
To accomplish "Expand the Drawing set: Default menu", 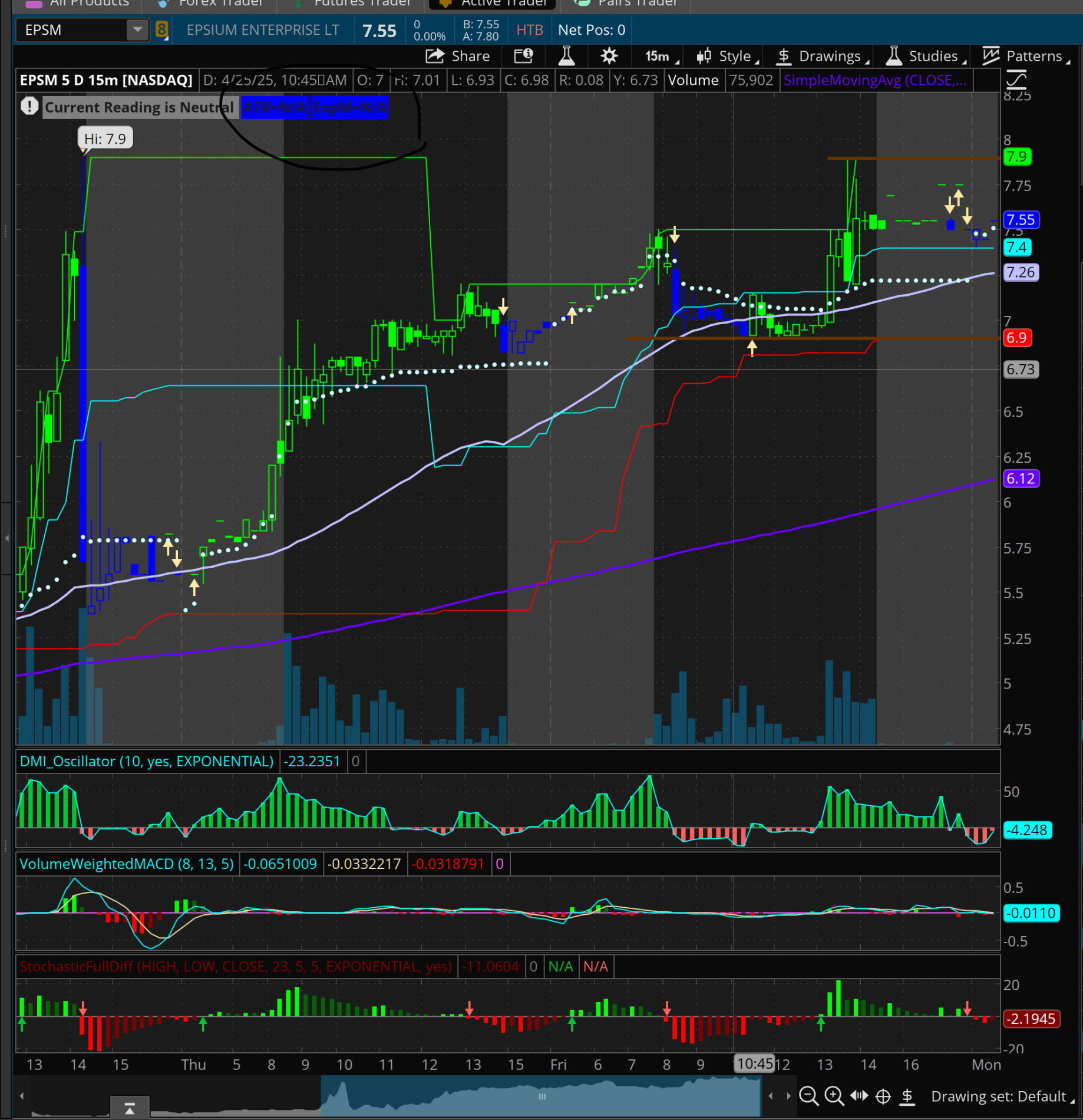I will (x=1001, y=1096).
